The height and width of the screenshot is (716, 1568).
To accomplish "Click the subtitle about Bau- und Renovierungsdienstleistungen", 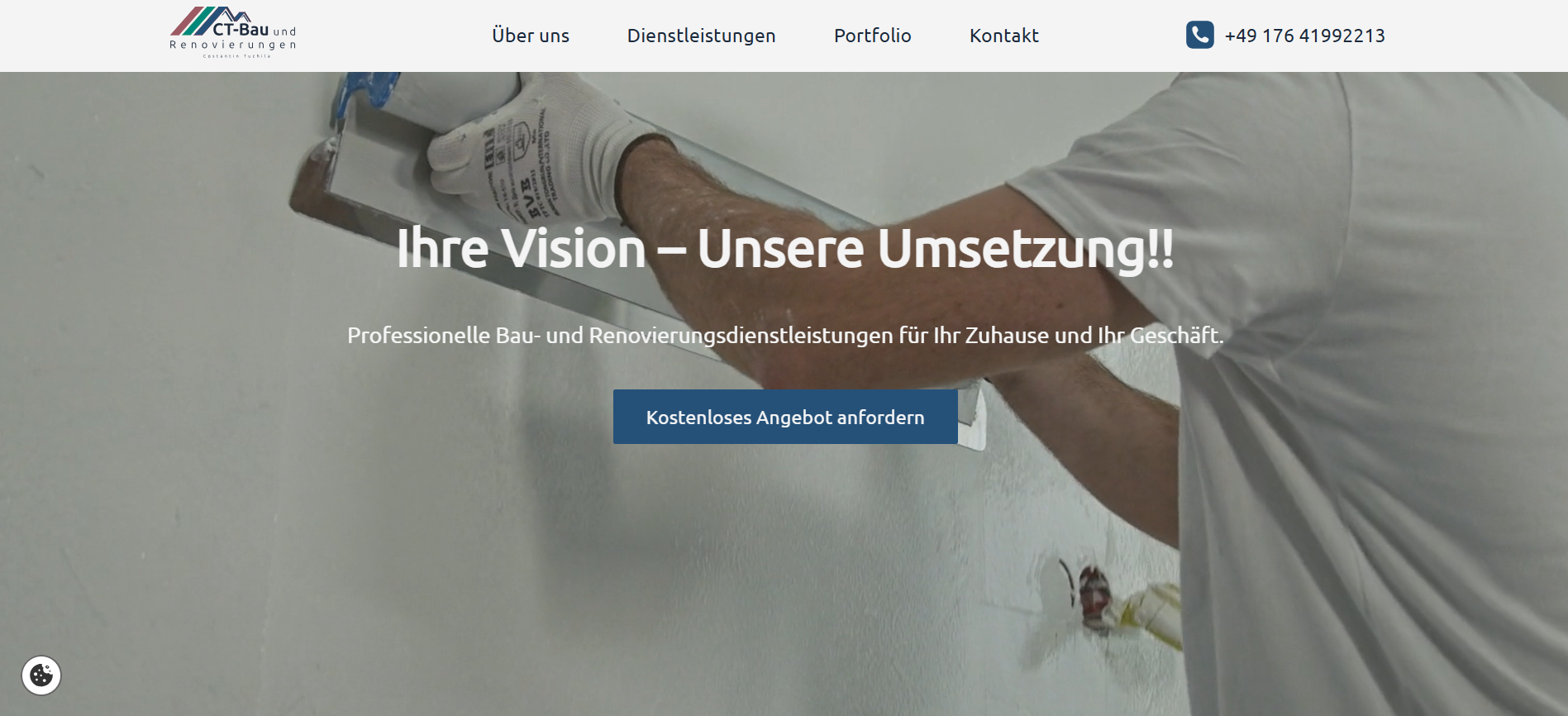I will 785,336.
